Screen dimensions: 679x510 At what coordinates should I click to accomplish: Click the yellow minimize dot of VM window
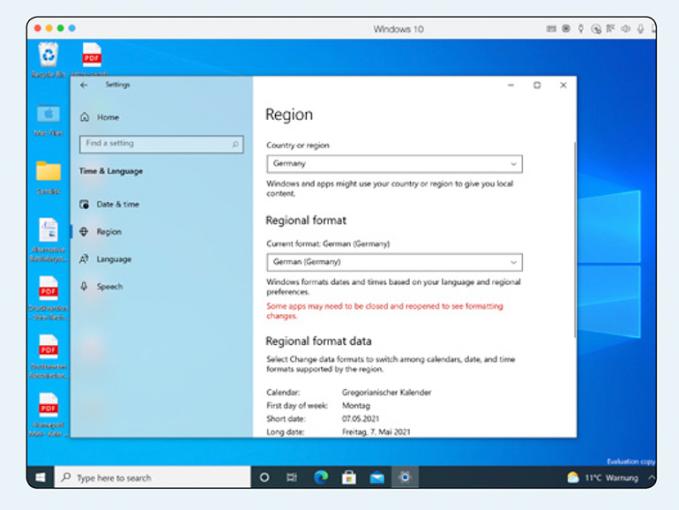point(49,28)
